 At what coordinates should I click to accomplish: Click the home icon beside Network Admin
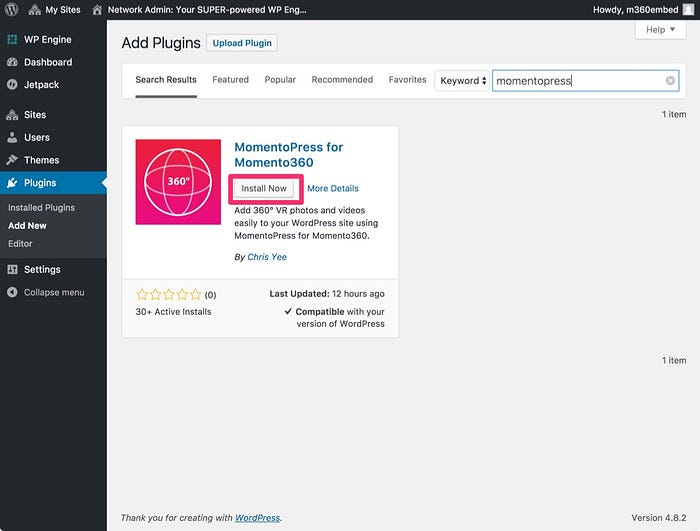(x=97, y=10)
